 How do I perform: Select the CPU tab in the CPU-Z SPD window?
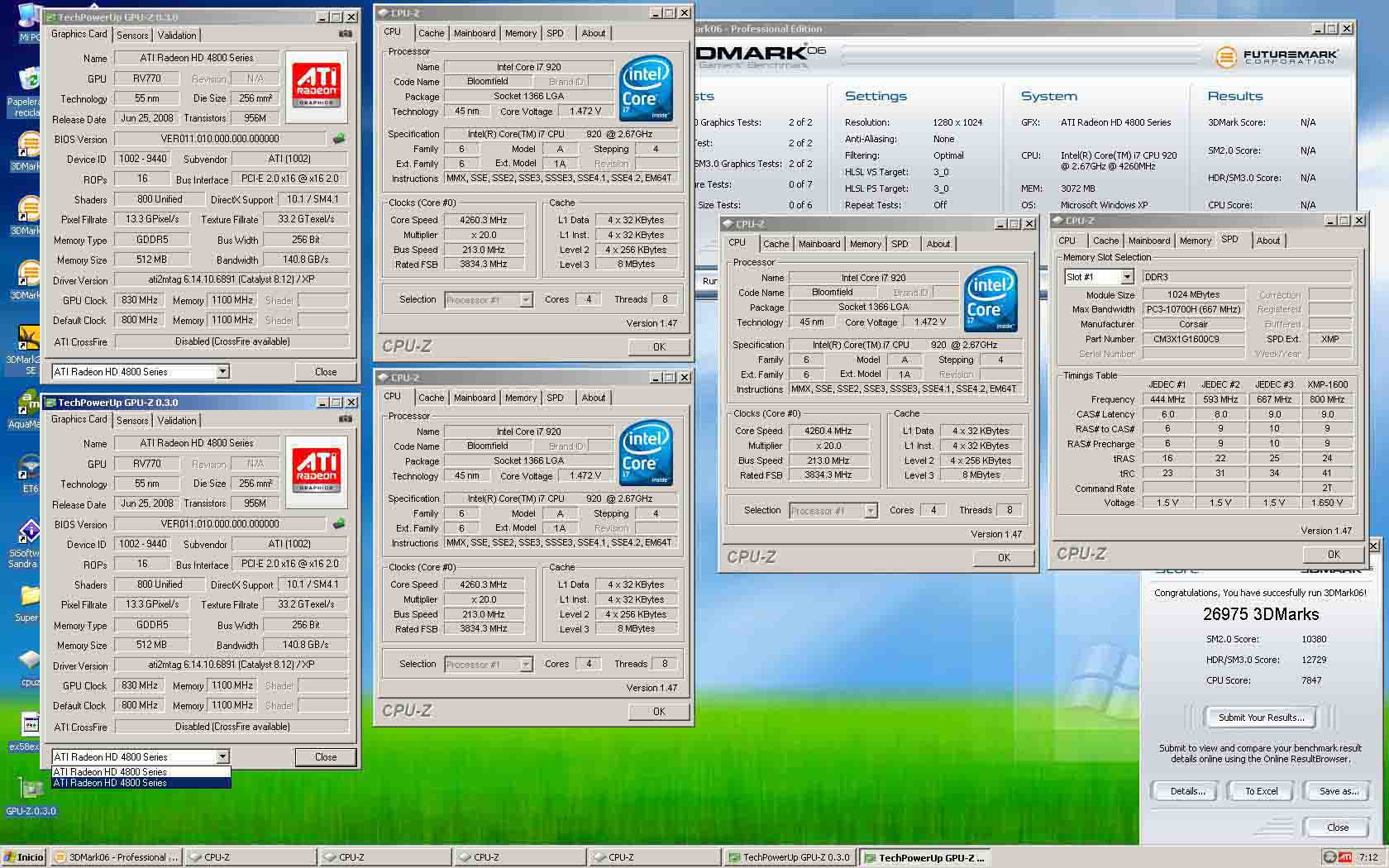pos(1067,241)
